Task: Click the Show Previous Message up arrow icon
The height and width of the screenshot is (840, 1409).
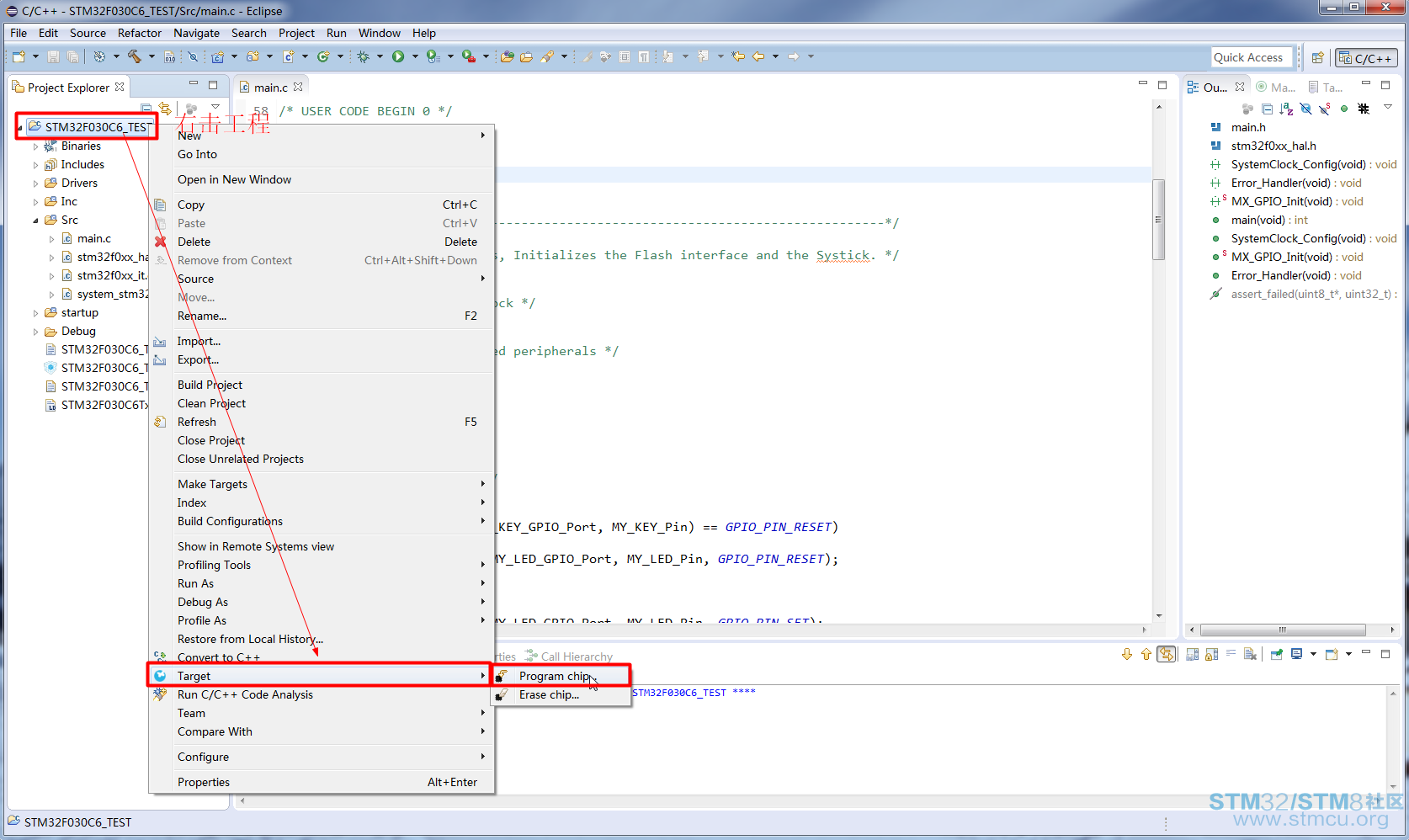Action: pyautogui.click(x=1146, y=654)
